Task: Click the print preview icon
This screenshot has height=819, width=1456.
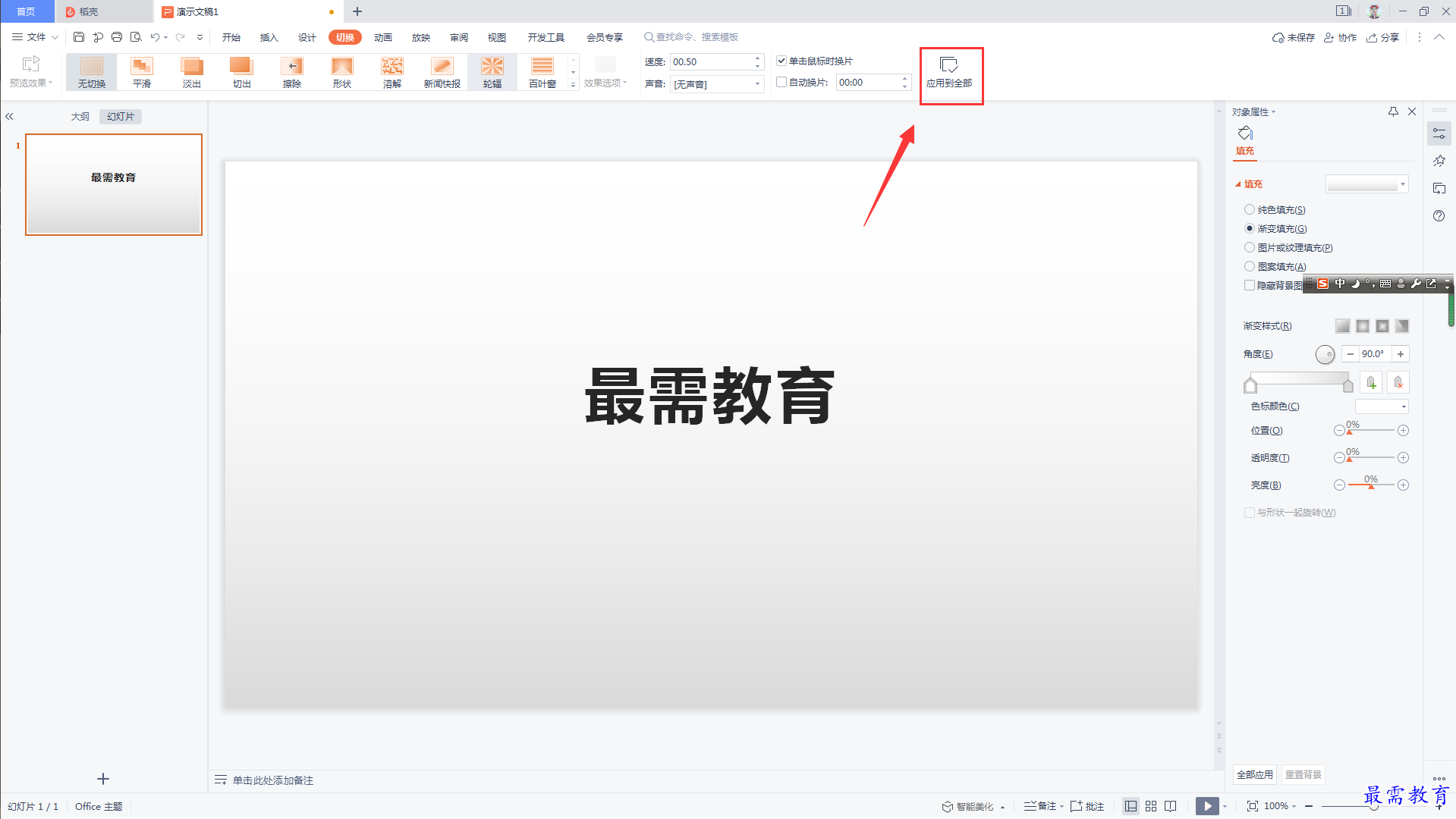Action: [x=137, y=37]
